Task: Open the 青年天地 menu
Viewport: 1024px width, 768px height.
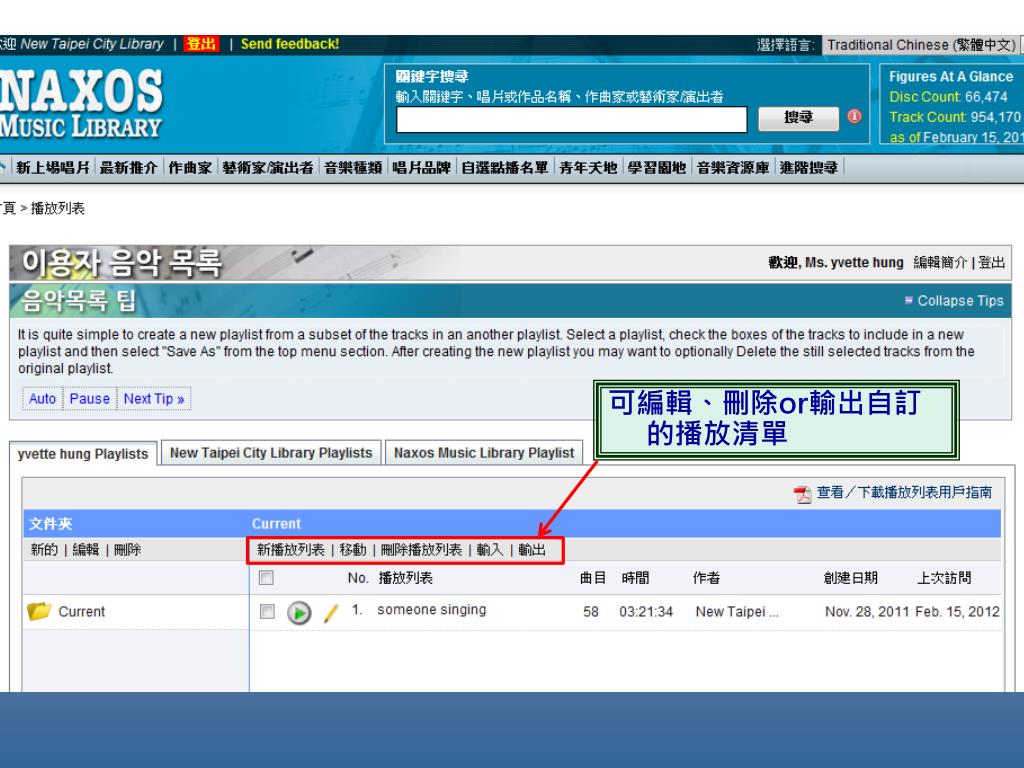Action: [588, 168]
